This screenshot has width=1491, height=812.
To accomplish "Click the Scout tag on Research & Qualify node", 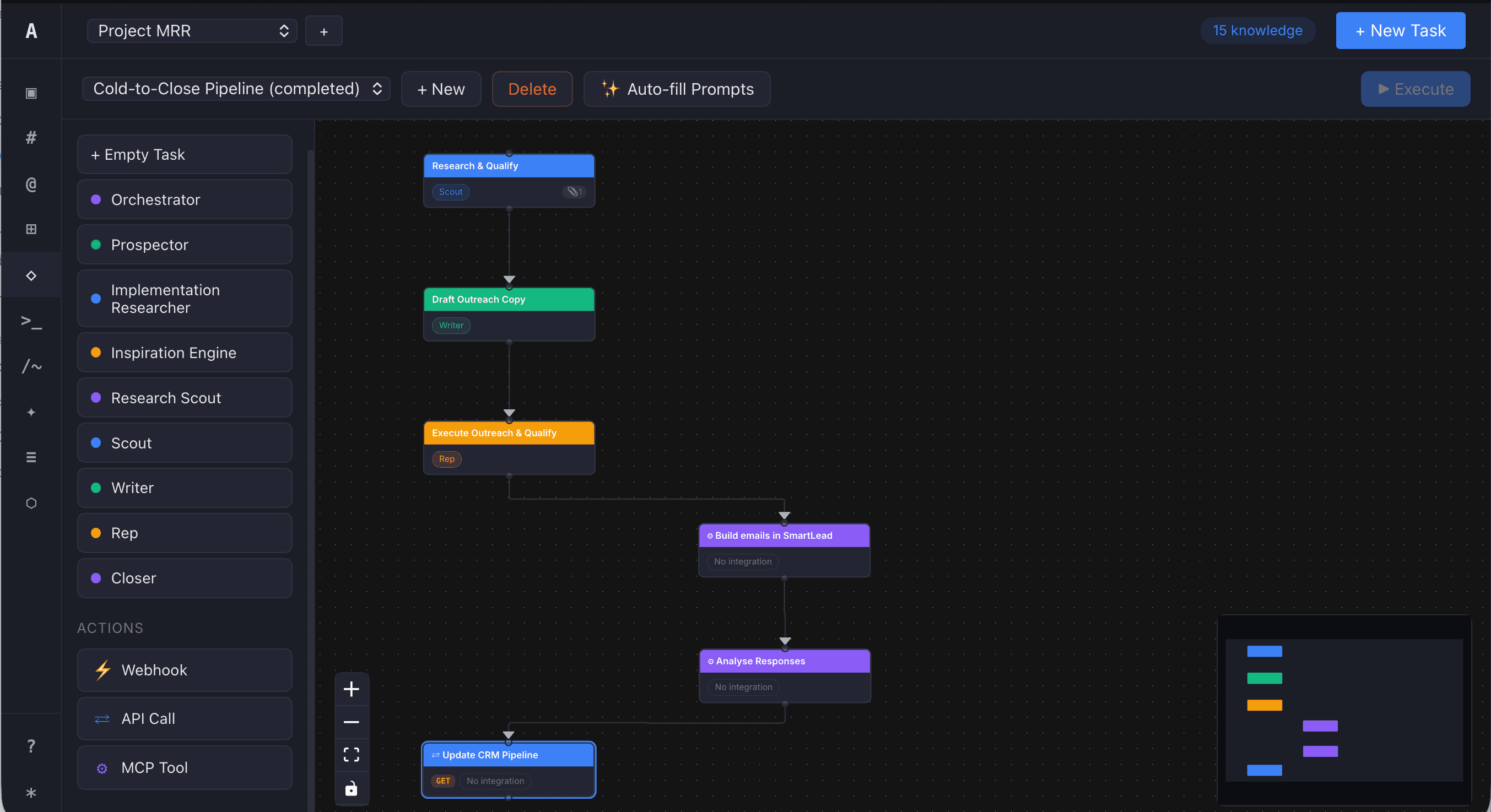I will 450,192.
